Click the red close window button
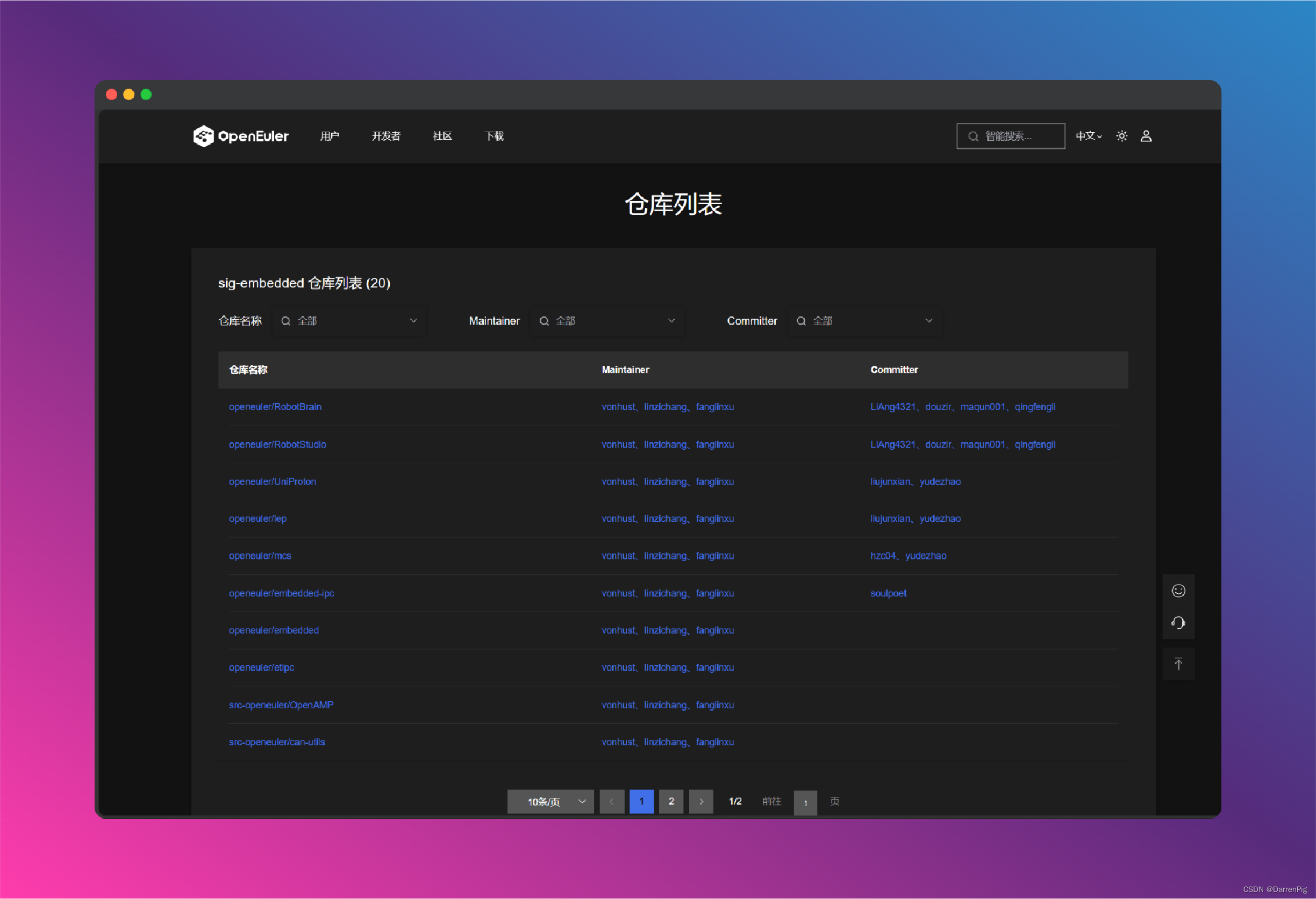This screenshot has height=899, width=1316. point(112,95)
